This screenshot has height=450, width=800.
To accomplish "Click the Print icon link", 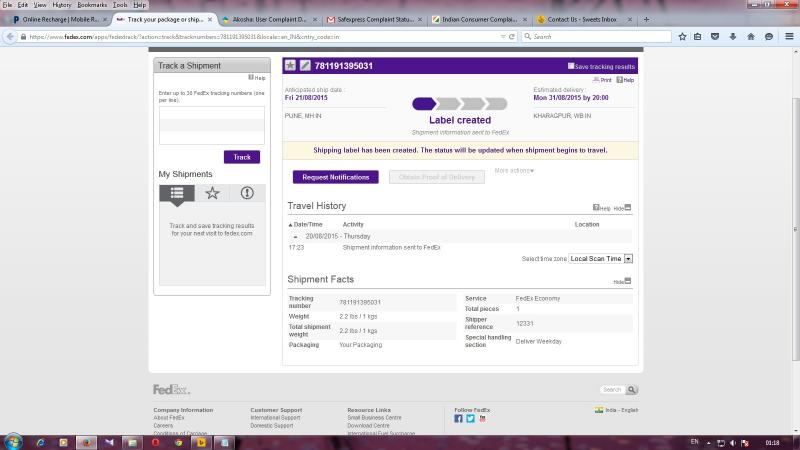I will [x=602, y=80].
